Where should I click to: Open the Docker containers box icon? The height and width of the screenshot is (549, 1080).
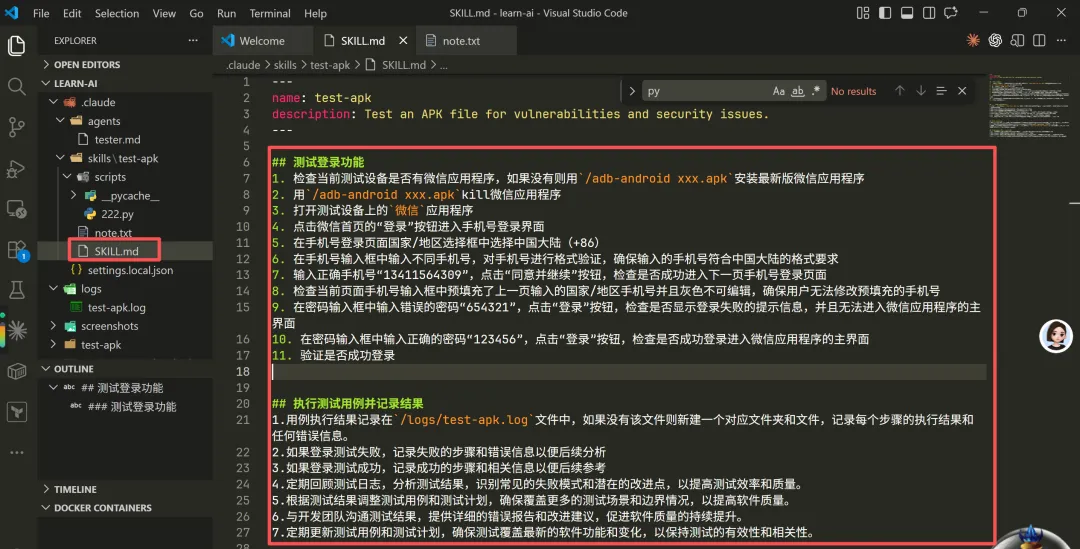tap(17, 372)
